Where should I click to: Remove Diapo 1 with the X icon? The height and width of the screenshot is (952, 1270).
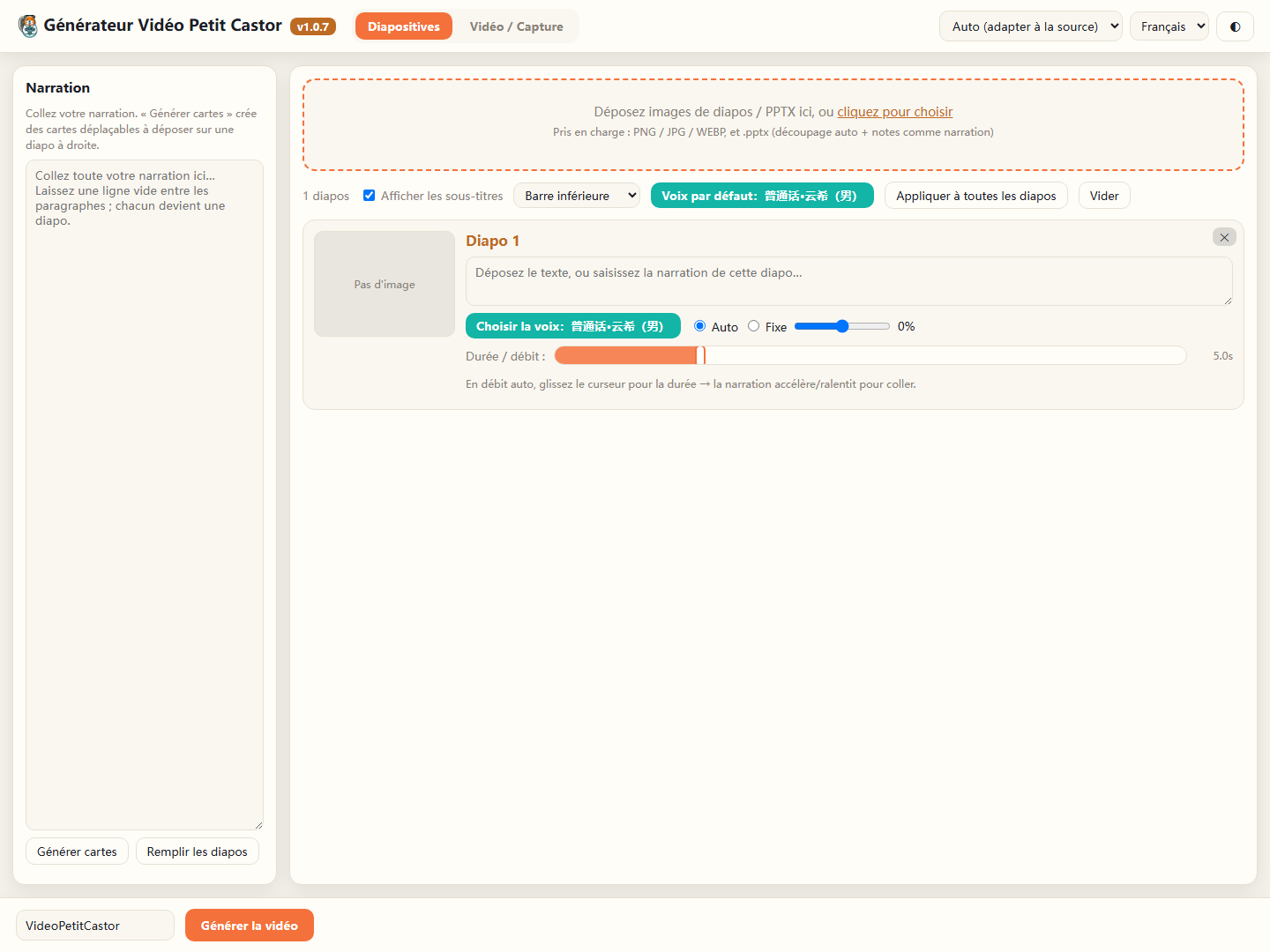(1224, 237)
